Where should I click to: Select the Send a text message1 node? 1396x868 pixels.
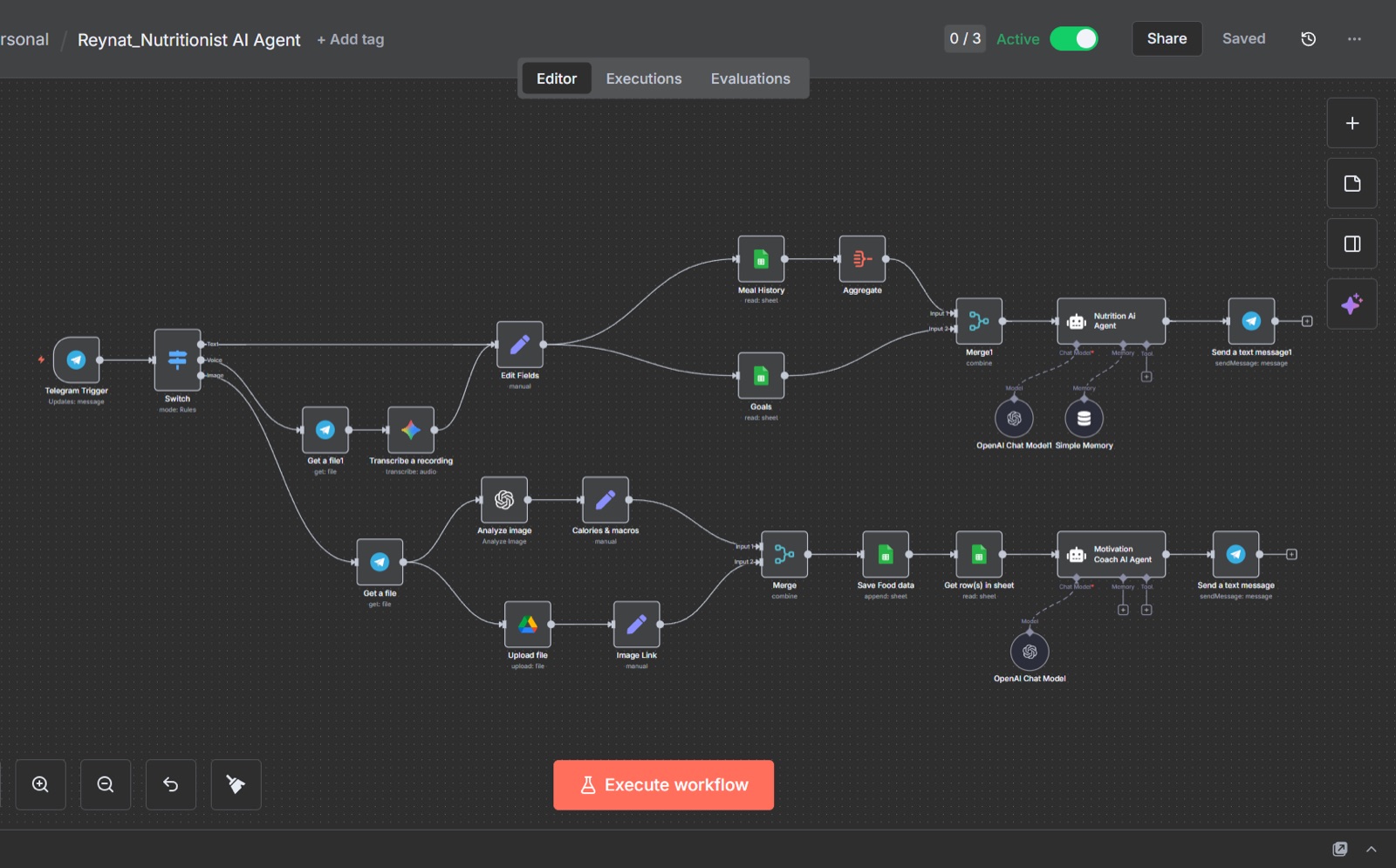coord(1251,321)
